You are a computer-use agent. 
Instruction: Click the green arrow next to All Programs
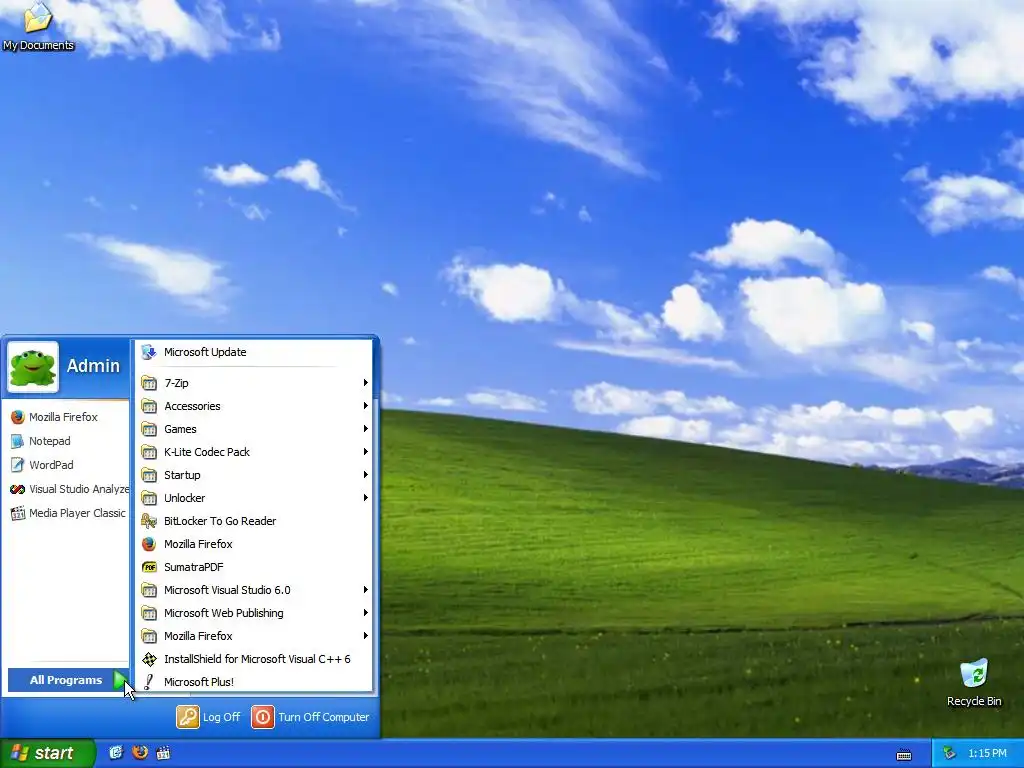120,680
